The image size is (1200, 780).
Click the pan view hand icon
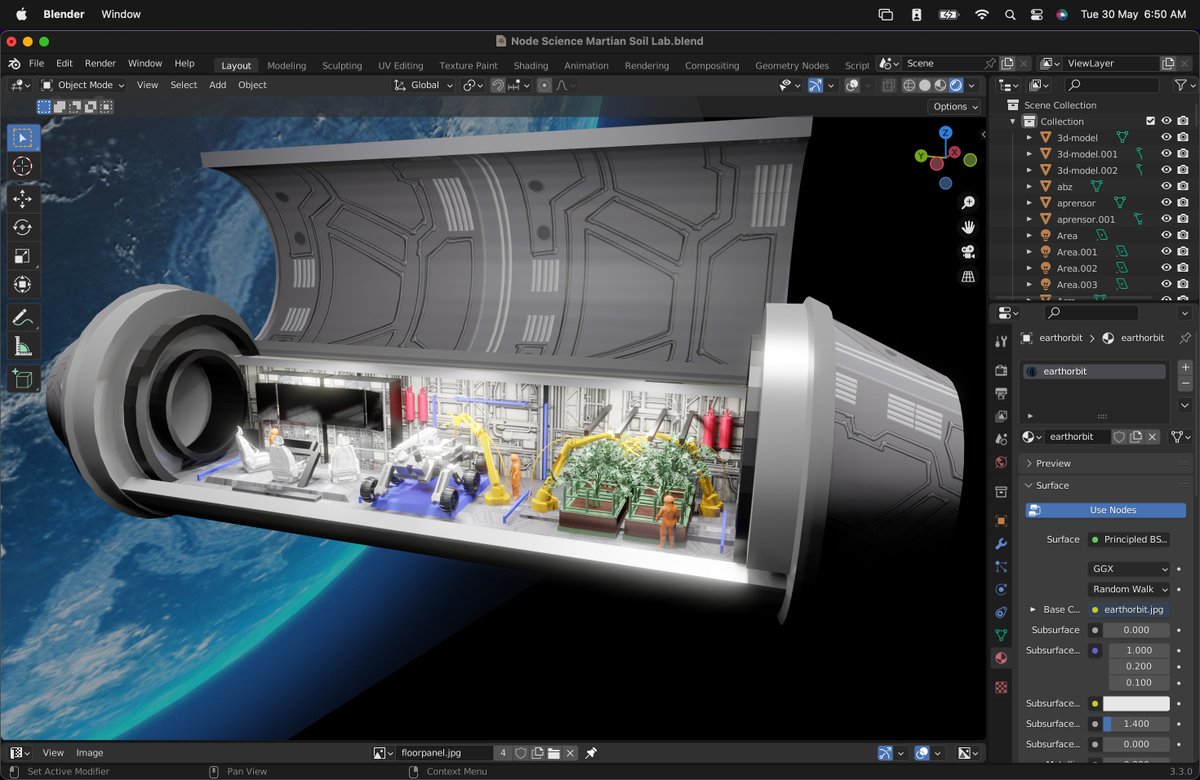click(x=968, y=228)
